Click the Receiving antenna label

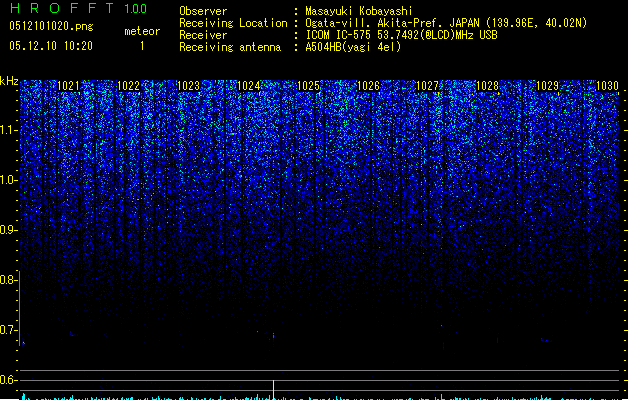pyautogui.click(x=230, y=47)
